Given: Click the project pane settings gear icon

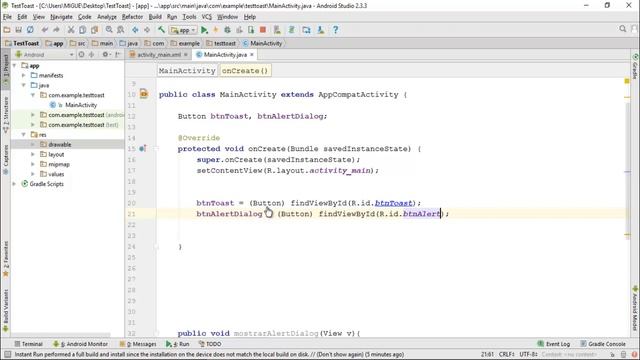Looking at the screenshot, I should click(106, 54).
